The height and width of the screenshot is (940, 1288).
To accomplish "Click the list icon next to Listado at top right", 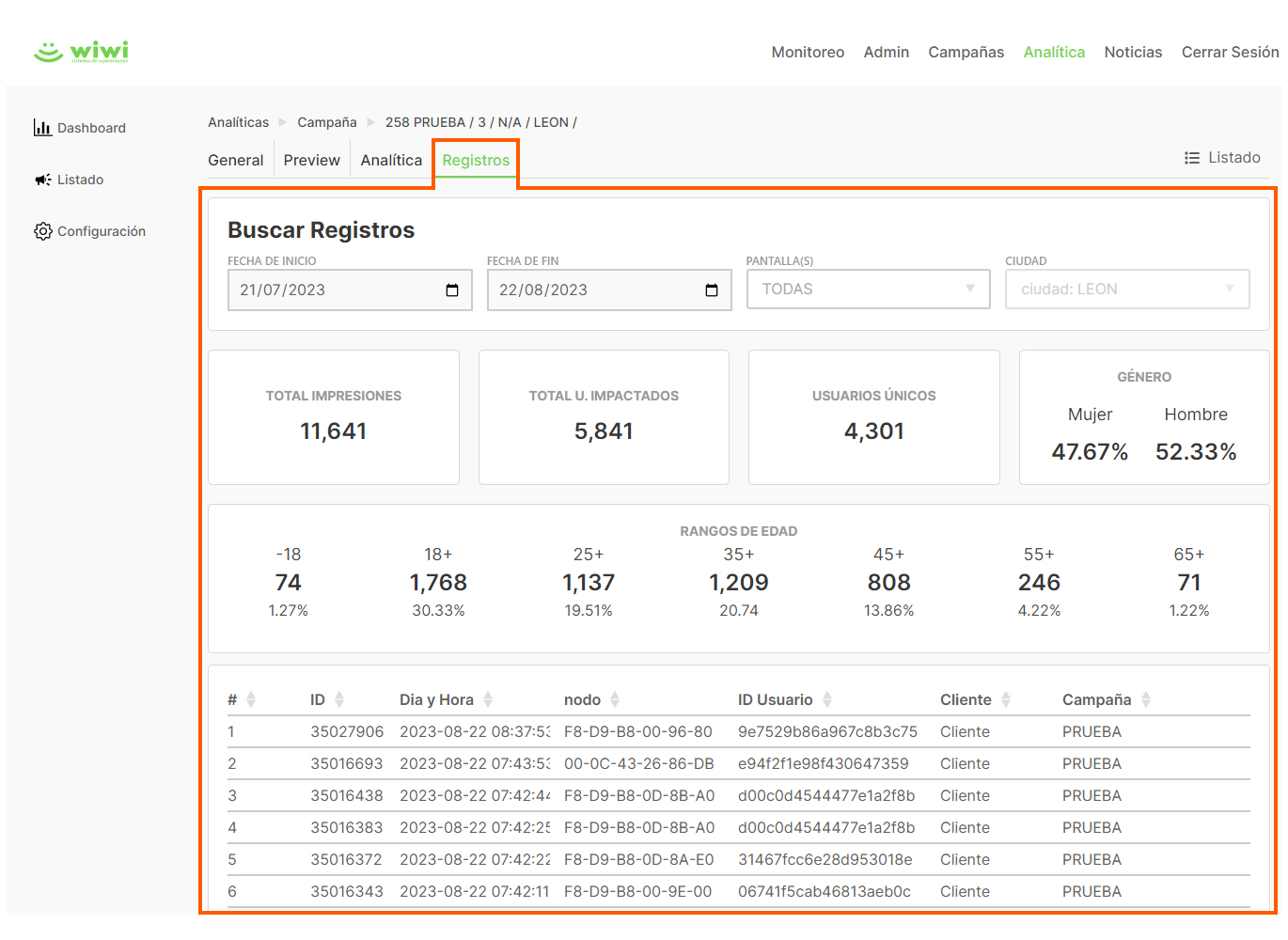I will click(1192, 158).
